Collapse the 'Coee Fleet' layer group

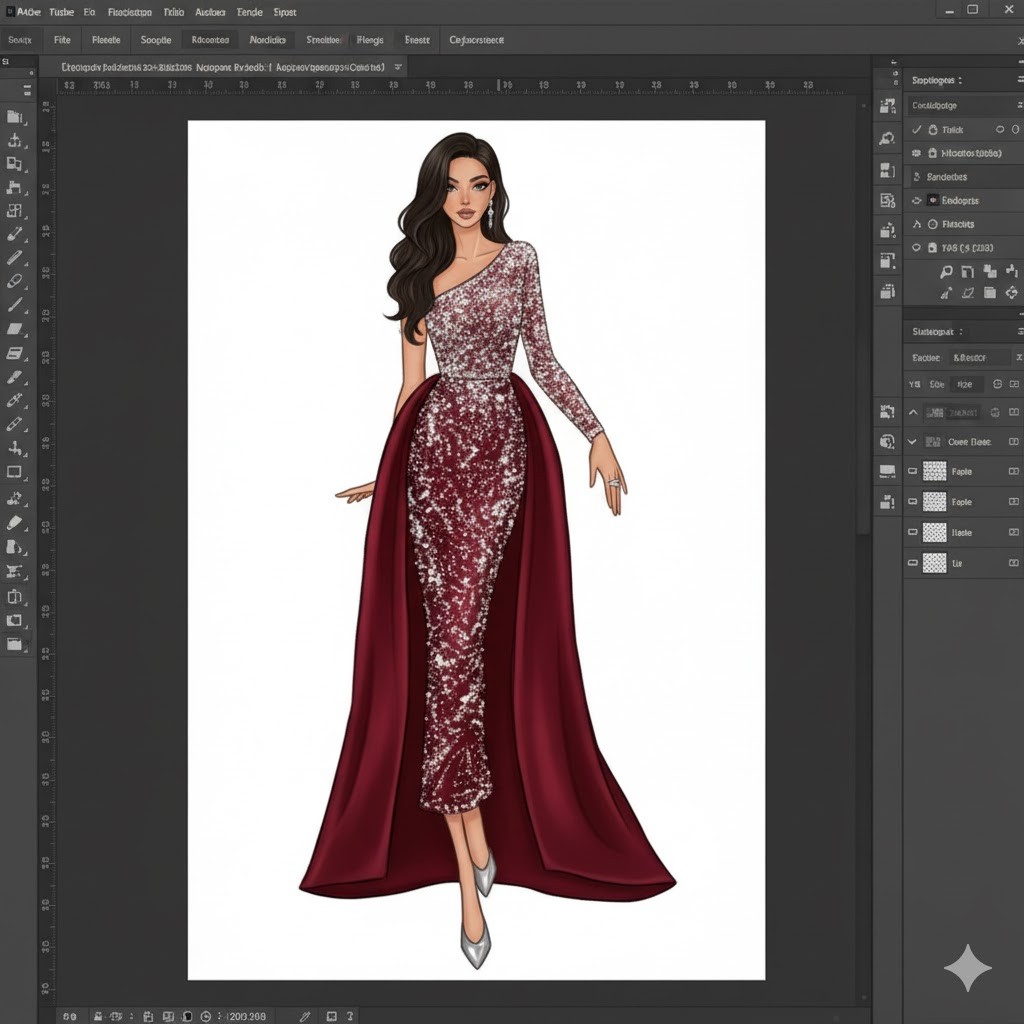coord(912,441)
